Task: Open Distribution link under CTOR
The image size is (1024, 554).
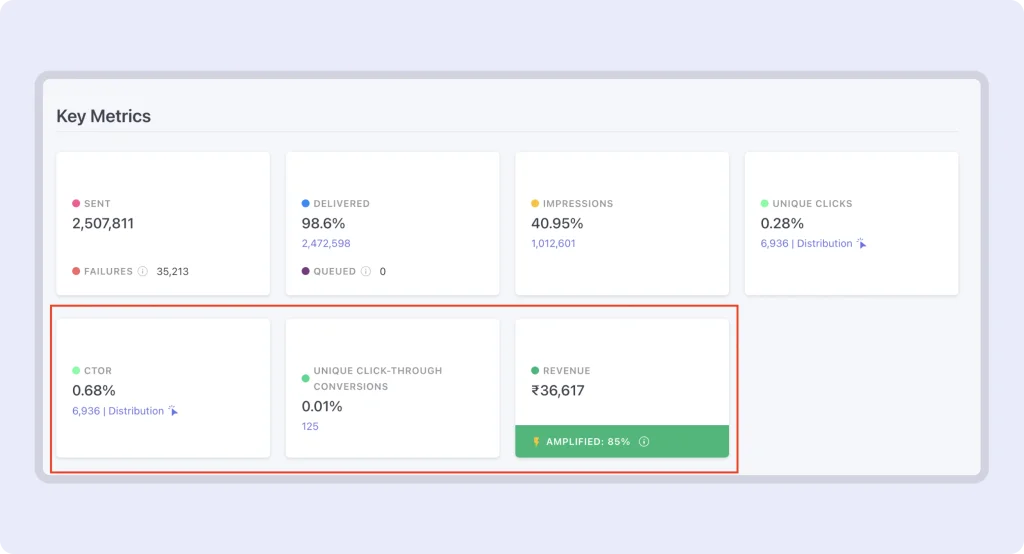Action: tap(136, 411)
